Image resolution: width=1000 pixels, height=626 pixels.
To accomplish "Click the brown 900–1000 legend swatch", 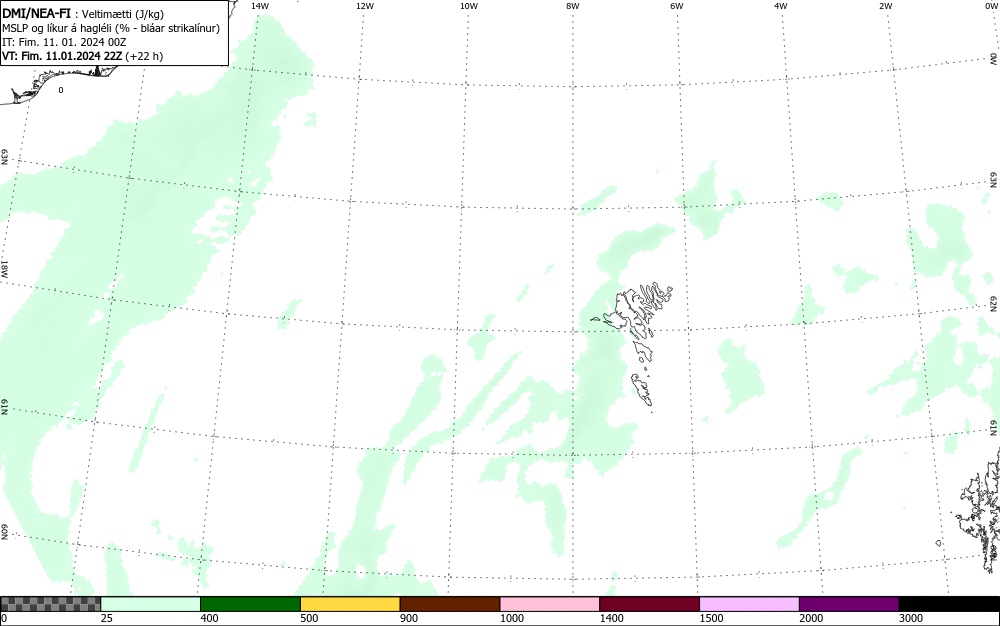I will pyautogui.click(x=450, y=604).
